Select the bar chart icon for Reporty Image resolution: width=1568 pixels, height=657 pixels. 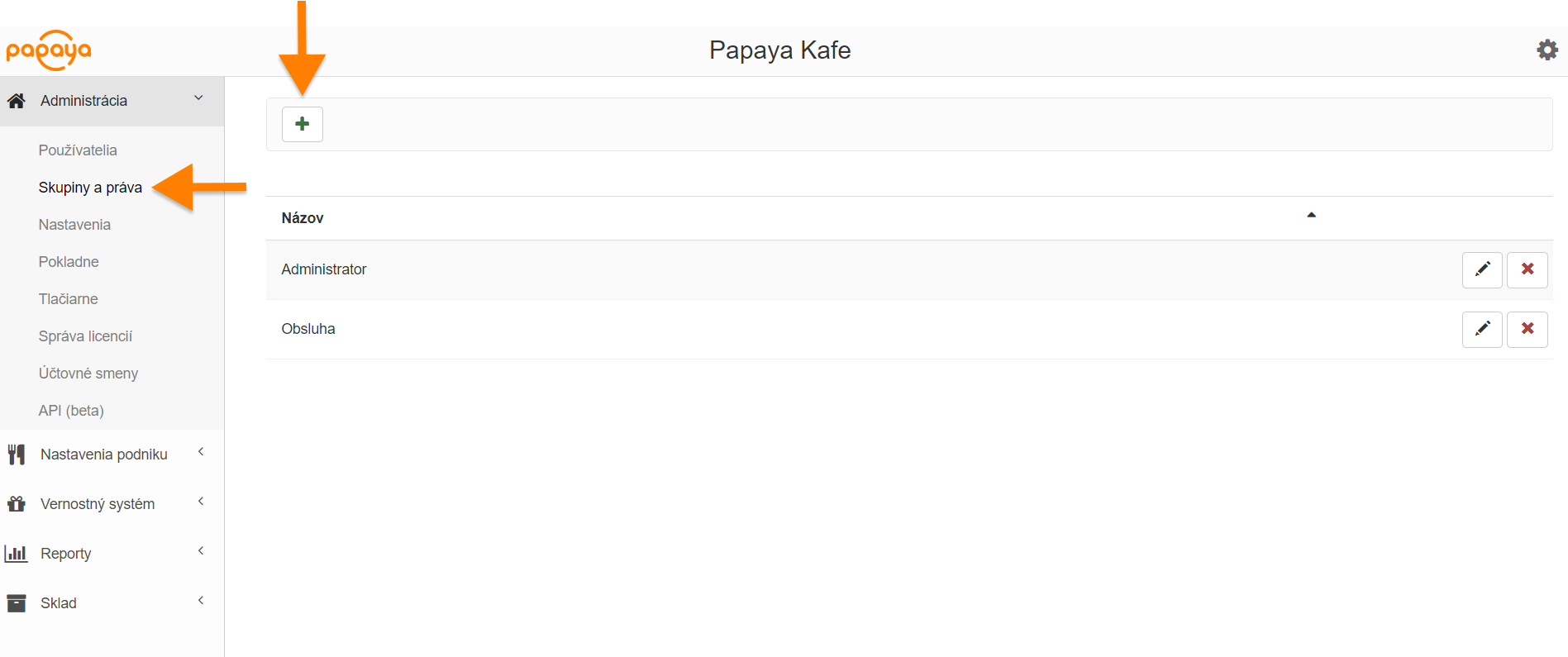[x=17, y=552]
